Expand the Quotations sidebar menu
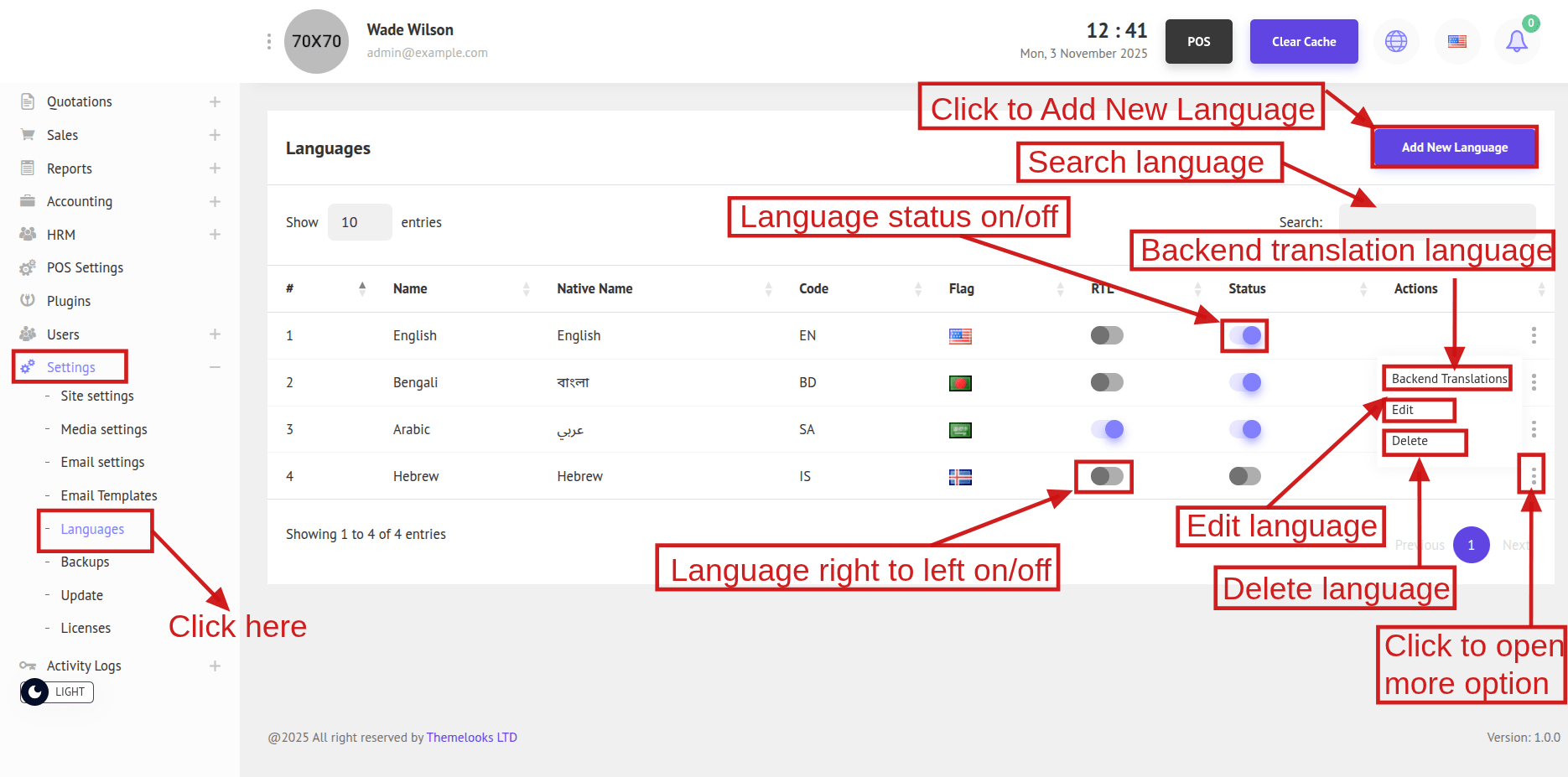 215,101
